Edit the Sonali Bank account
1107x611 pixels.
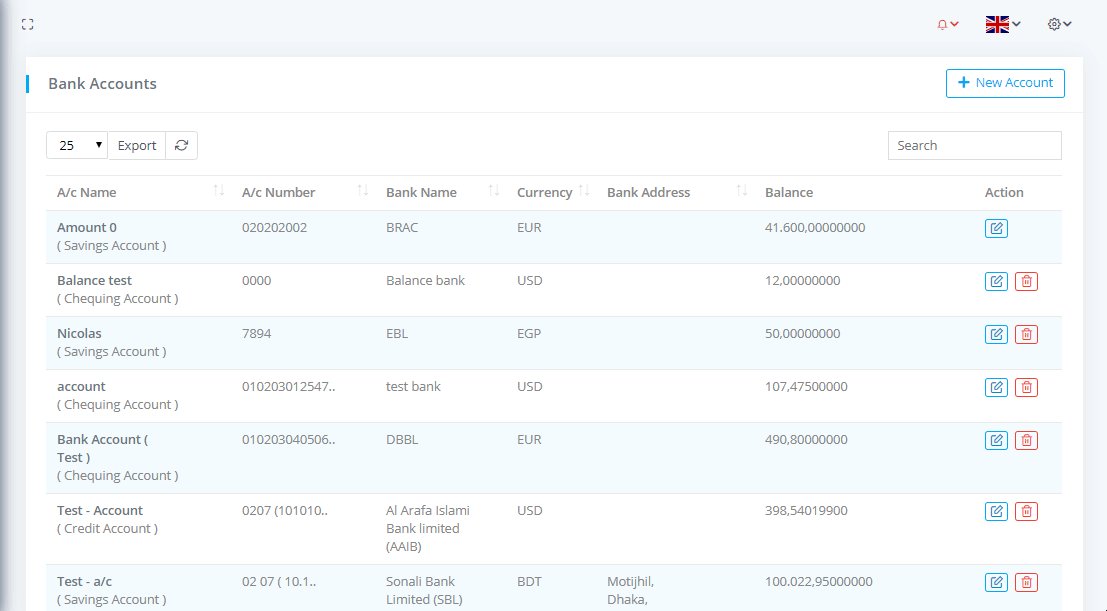point(996,583)
